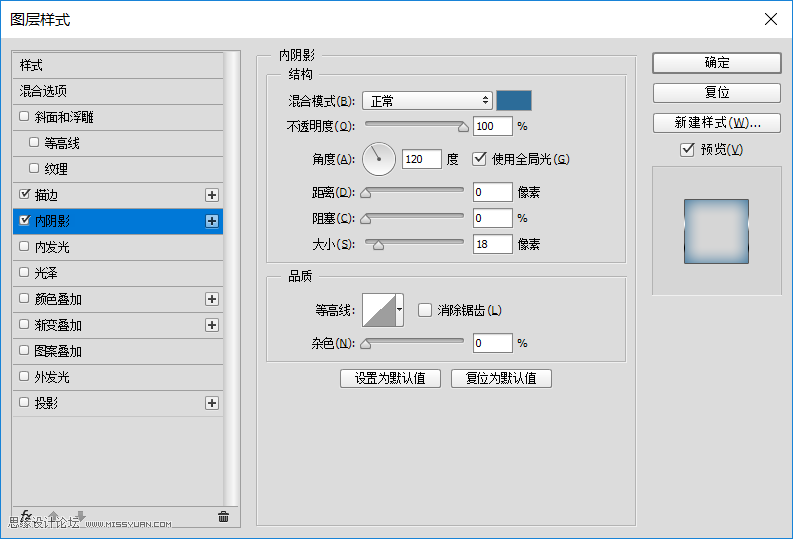Screen dimensions: 793x539
Task: Uncheck the 使用全局光 option
Action: [479, 158]
